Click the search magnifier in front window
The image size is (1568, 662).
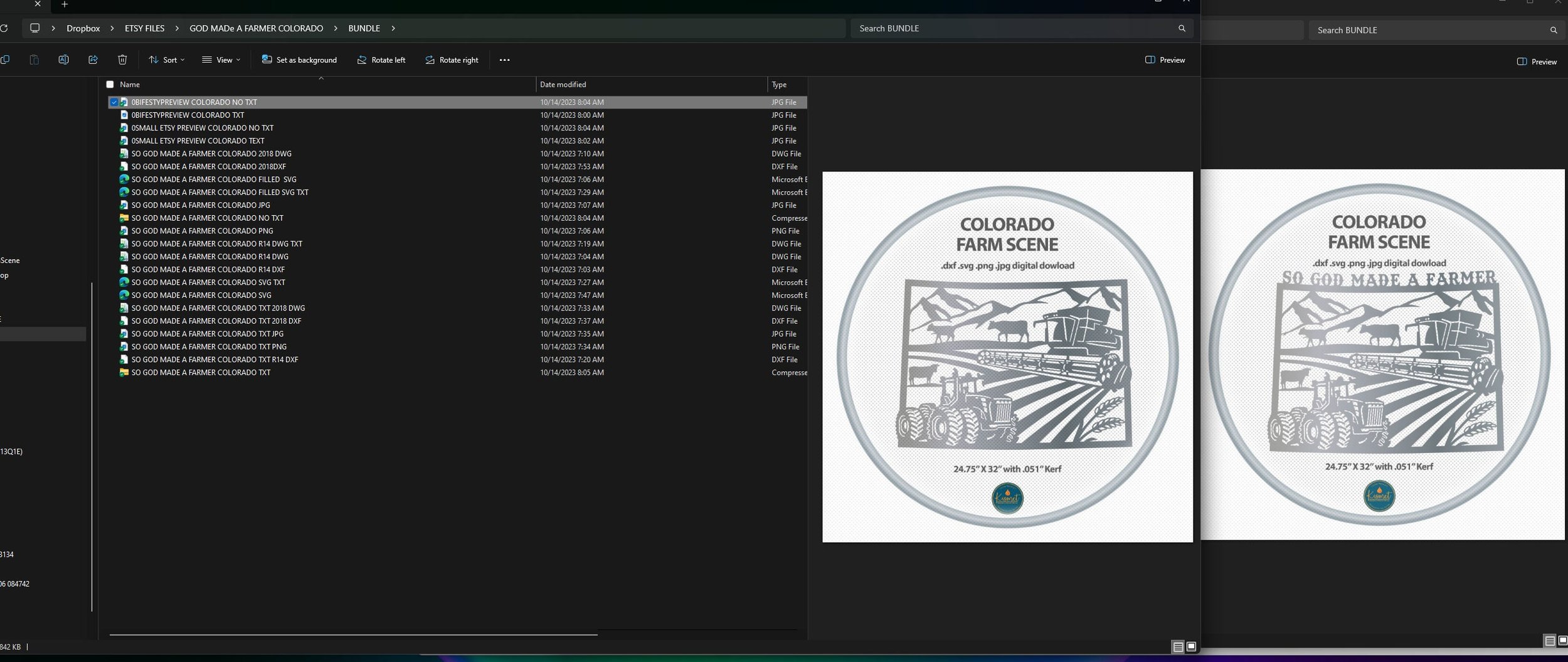point(1182,28)
